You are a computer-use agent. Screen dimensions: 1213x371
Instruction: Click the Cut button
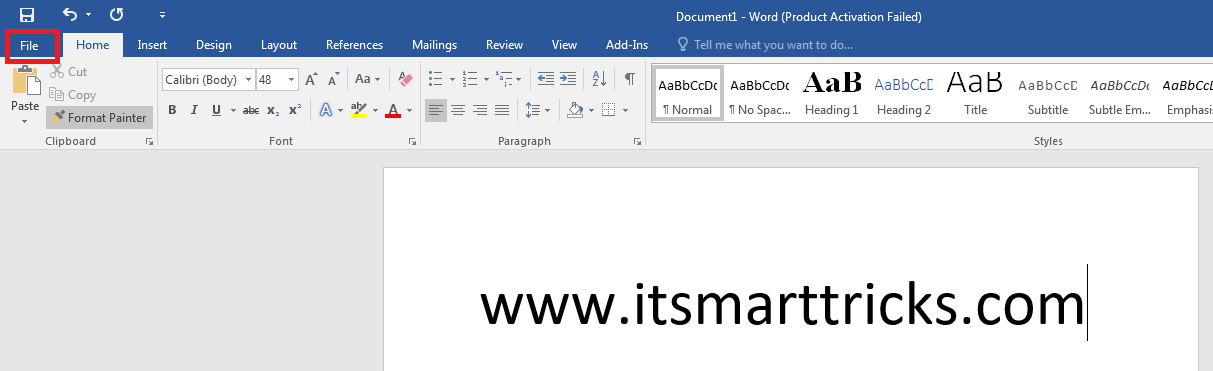70,72
